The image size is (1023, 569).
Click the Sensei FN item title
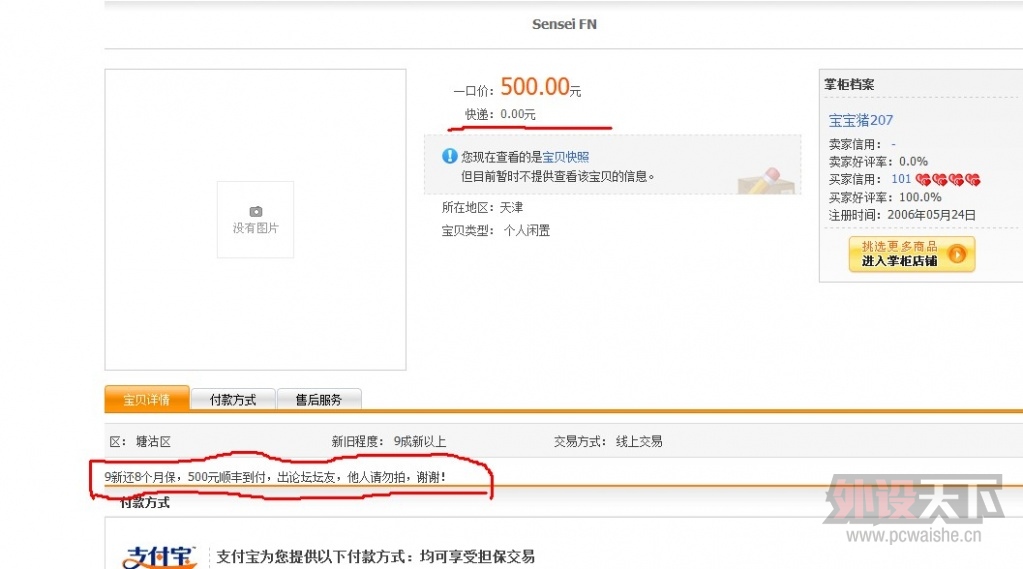[564, 24]
